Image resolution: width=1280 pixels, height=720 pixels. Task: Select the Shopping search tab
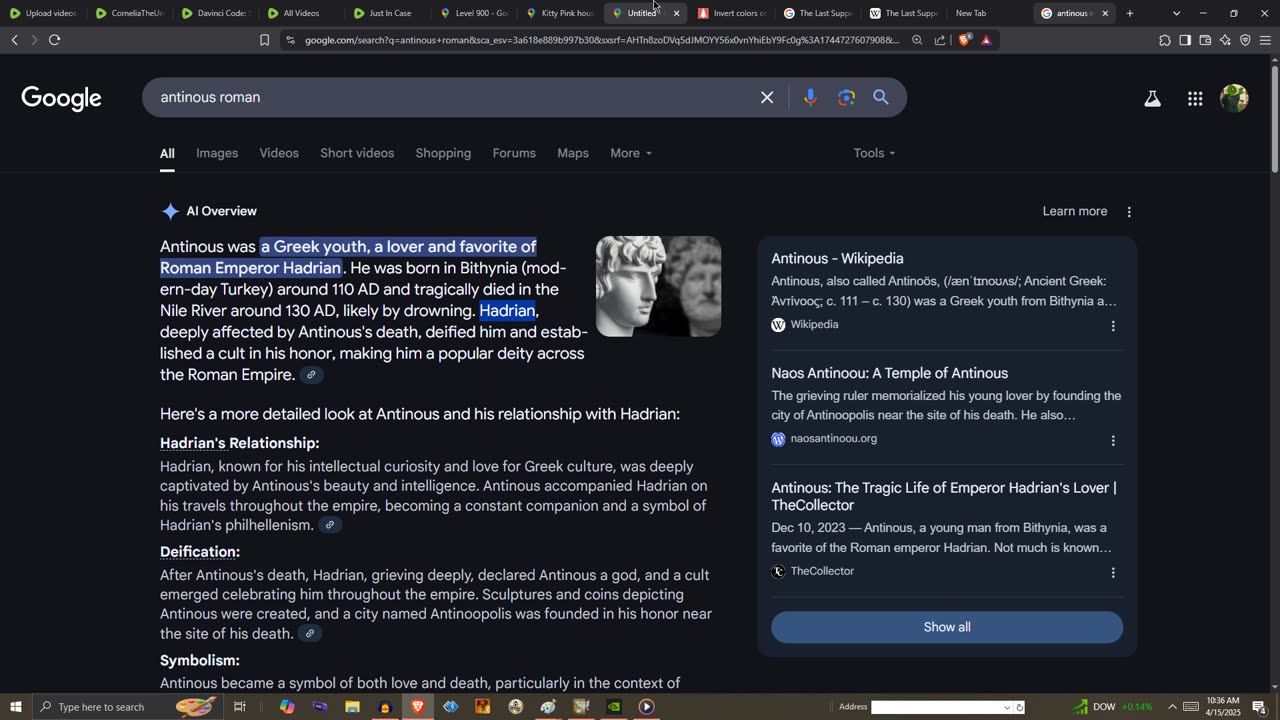pos(443,153)
